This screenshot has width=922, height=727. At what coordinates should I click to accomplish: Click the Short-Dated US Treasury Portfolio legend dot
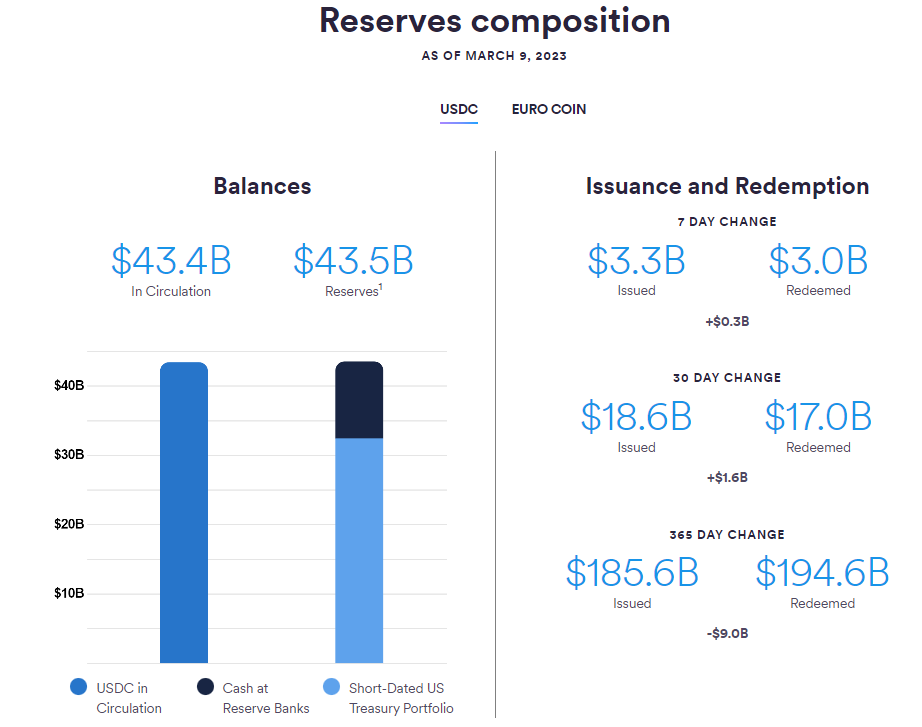point(332,686)
